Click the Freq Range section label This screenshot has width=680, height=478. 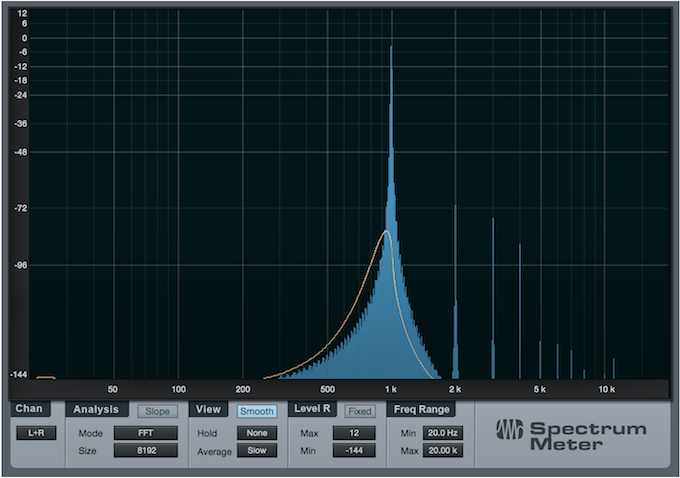click(x=421, y=409)
